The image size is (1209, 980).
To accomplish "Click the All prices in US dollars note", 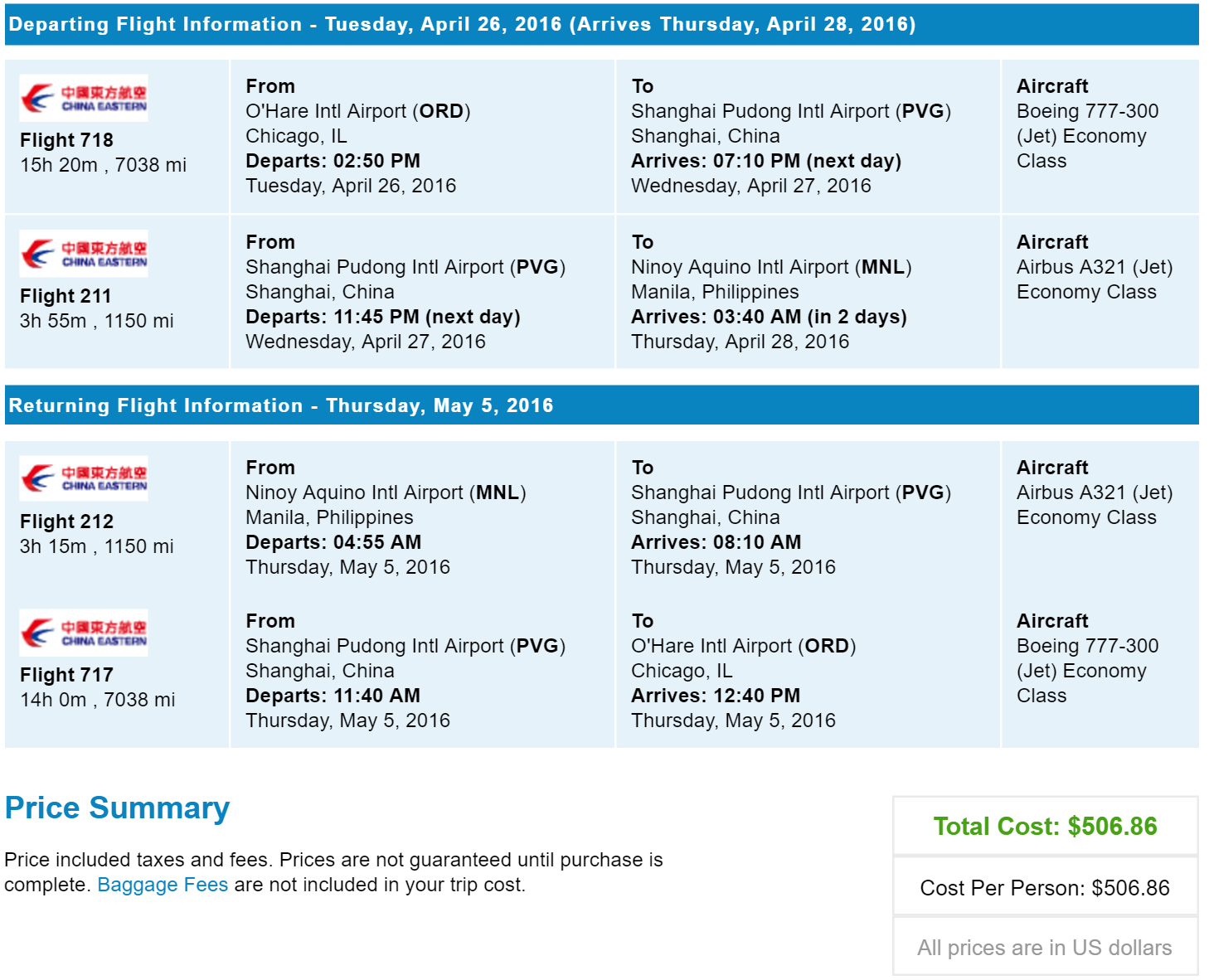I will pos(1045,948).
